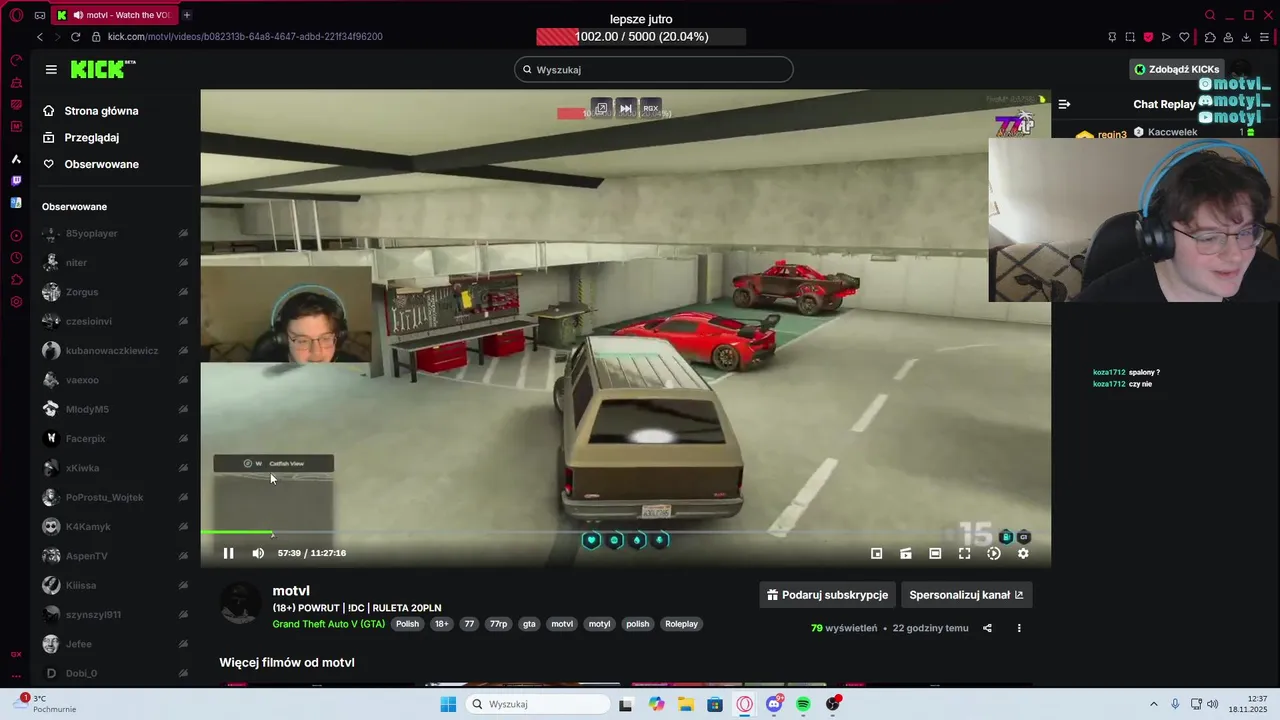This screenshot has width=1280, height=720.
Task: Open followed channel niter
Action: [x=115, y=262]
